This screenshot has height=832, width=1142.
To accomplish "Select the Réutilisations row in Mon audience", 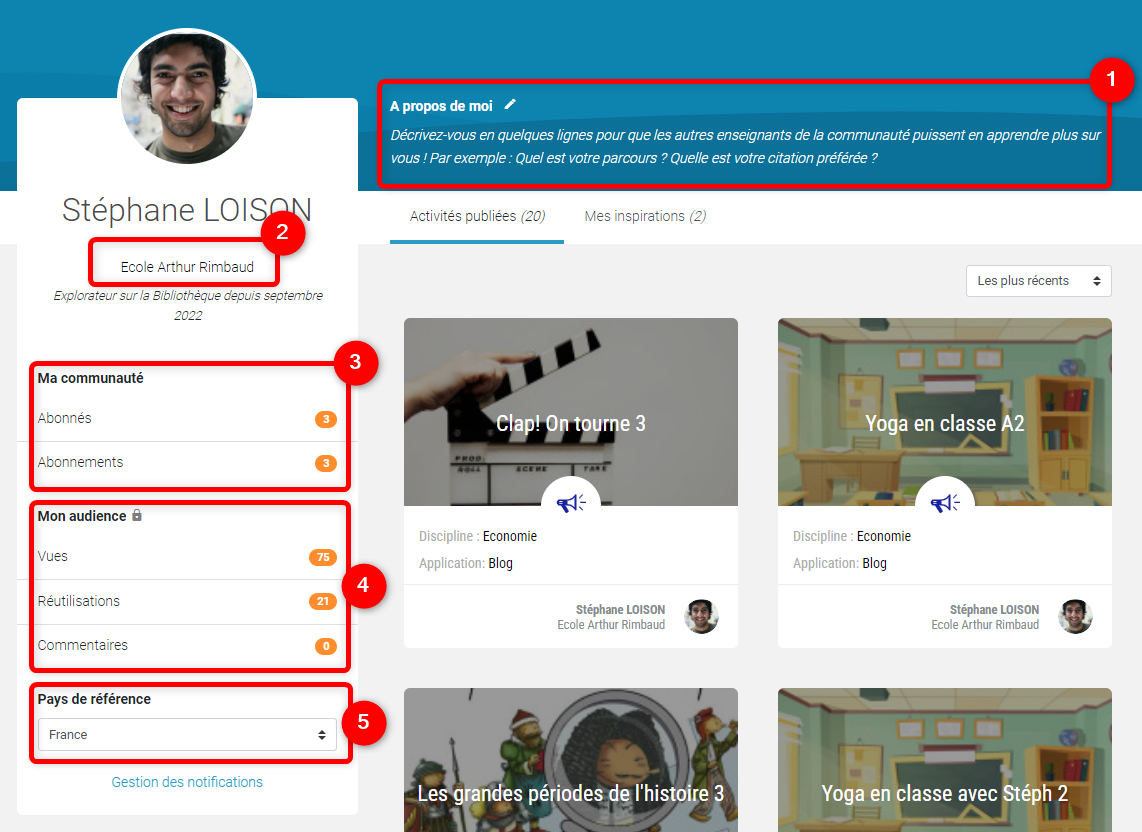I will click(79, 601).
